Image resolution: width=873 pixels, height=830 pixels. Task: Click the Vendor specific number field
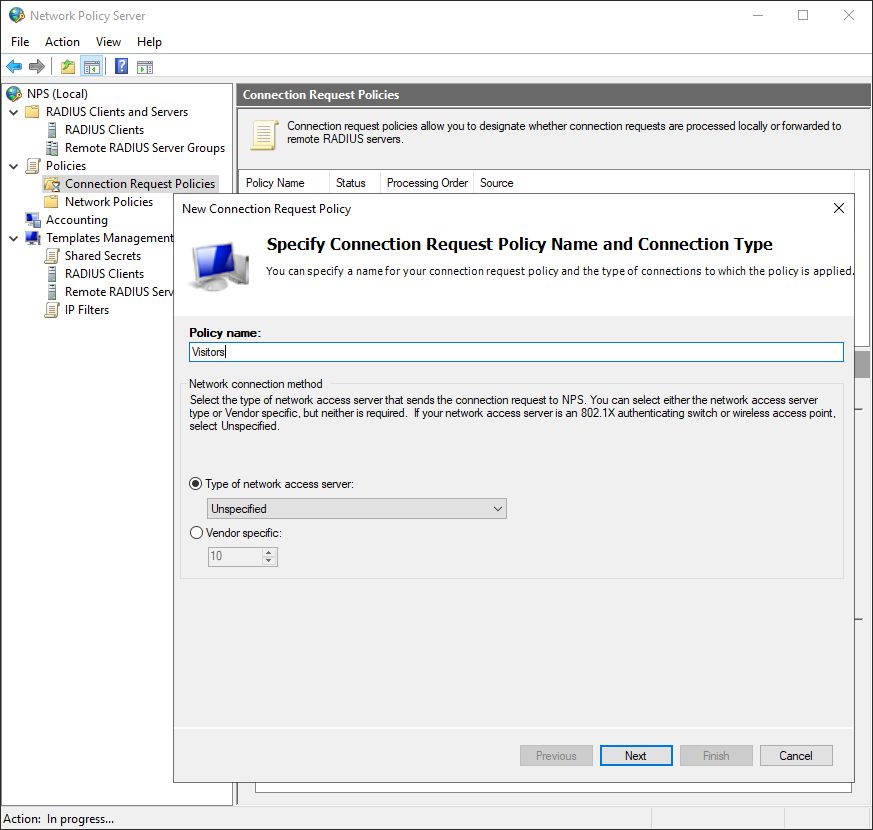(x=235, y=556)
